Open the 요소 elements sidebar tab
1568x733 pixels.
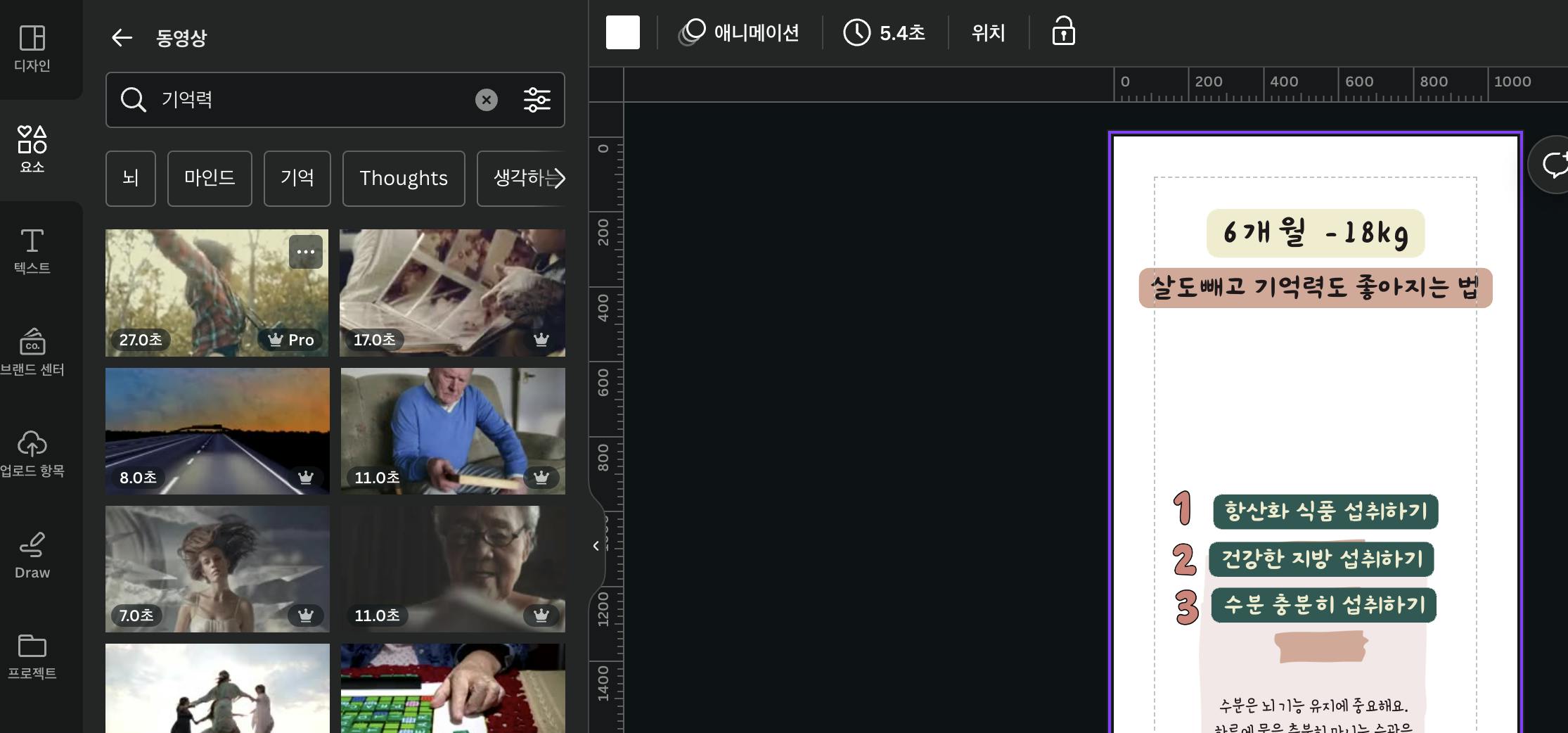pyautogui.click(x=32, y=149)
